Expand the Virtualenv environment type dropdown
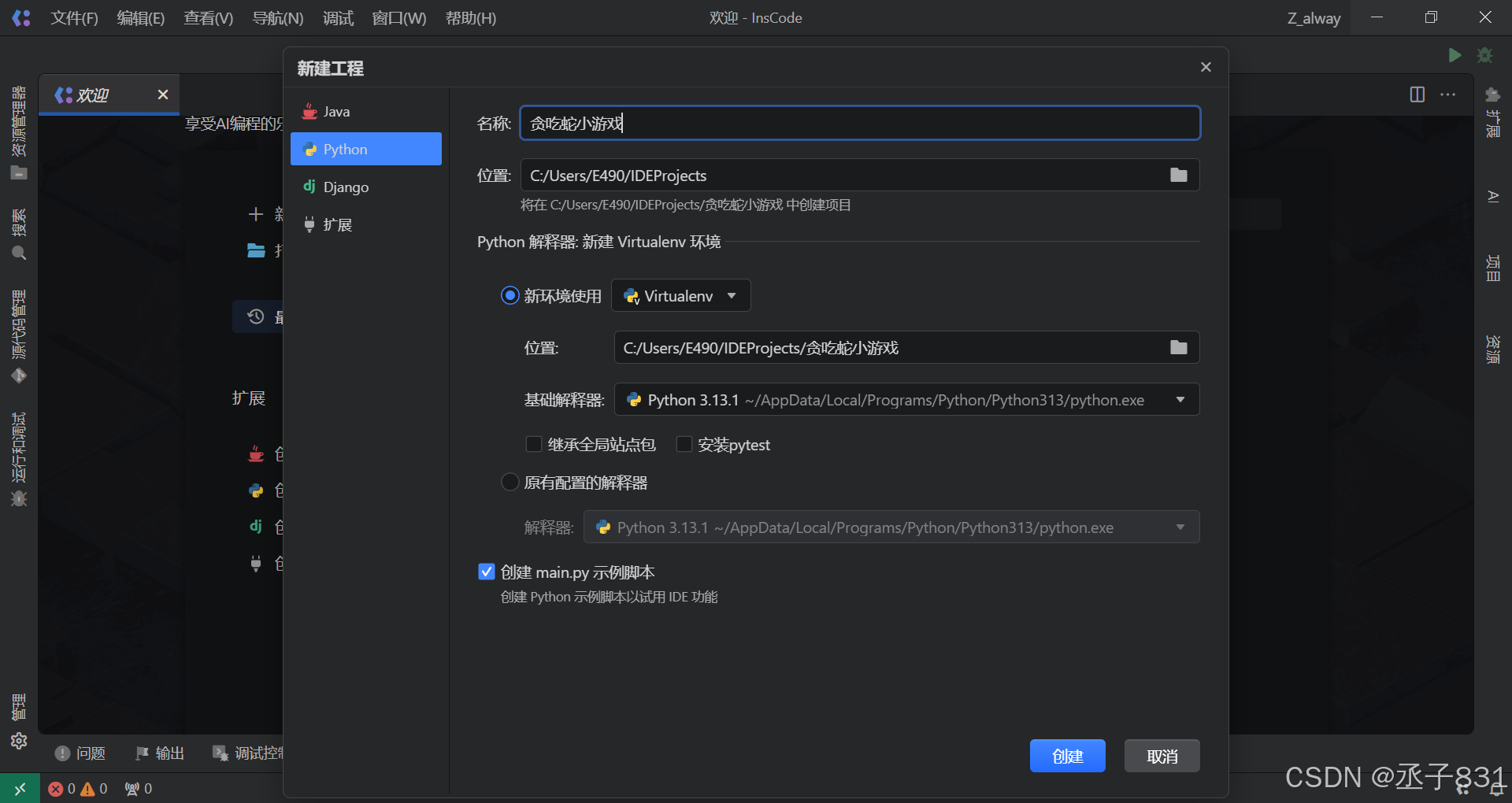The image size is (1512, 803). coord(680,296)
